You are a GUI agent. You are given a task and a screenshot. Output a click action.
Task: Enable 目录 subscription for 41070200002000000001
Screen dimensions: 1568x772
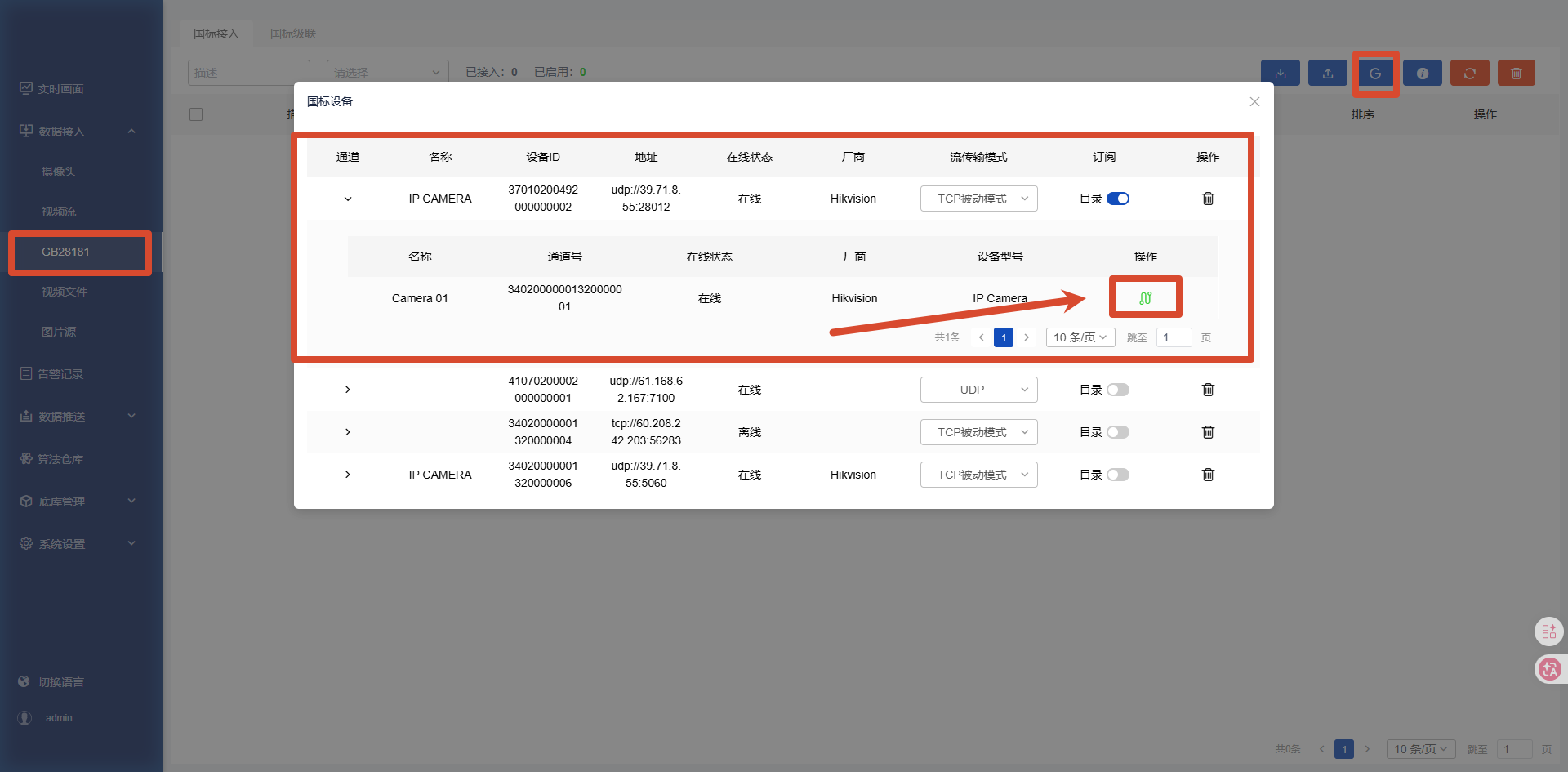click(1118, 390)
